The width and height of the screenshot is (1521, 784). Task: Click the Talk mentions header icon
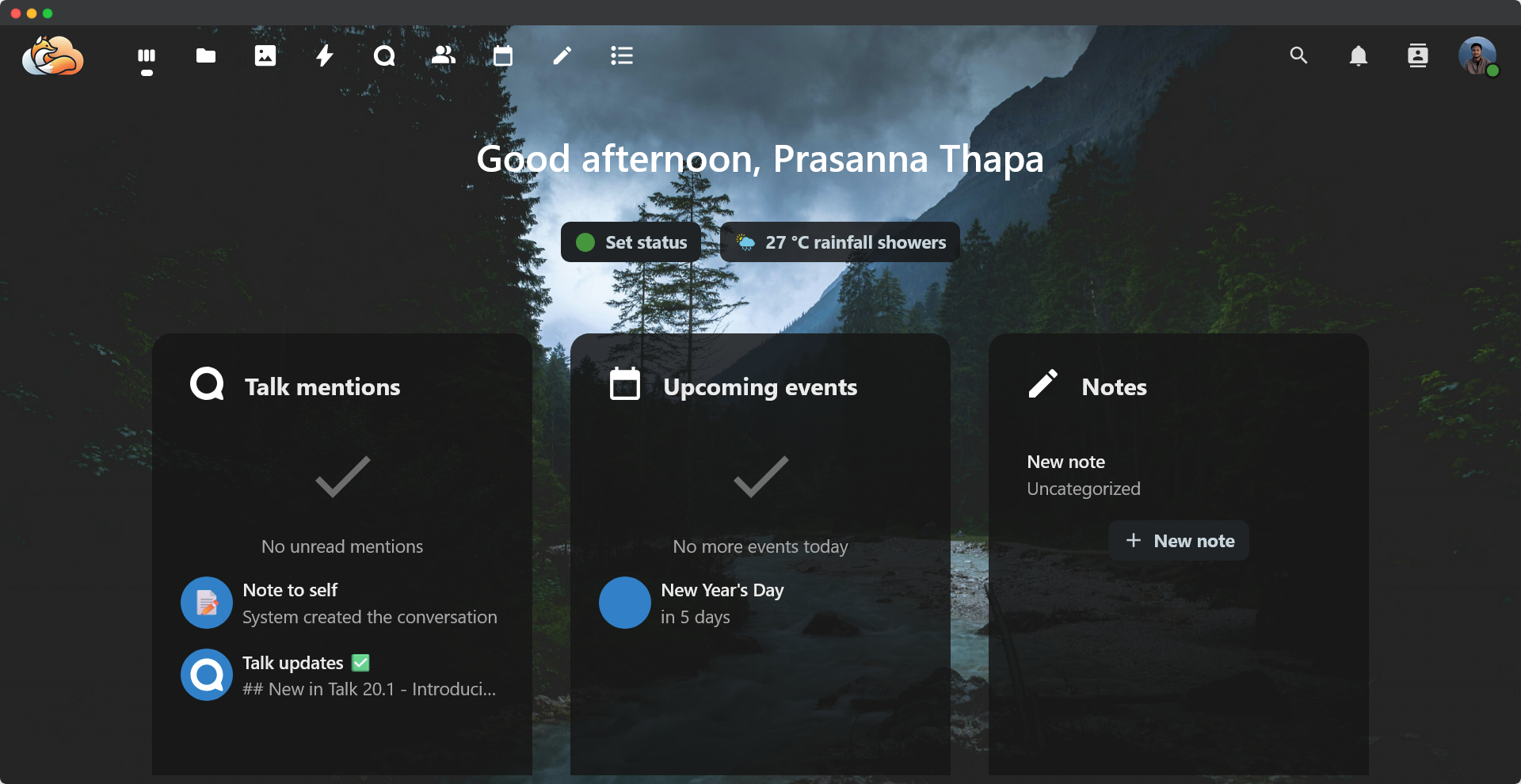(x=207, y=384)
